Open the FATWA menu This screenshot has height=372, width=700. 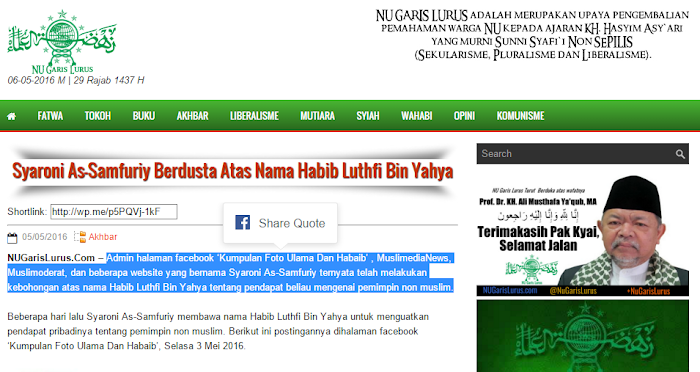tap(50, 116)
